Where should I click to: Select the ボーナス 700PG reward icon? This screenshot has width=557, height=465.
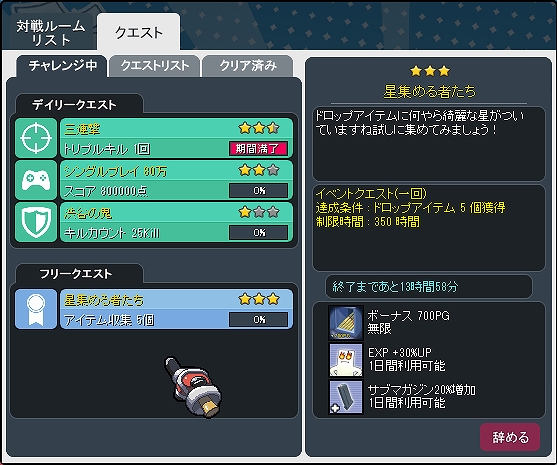346,323
